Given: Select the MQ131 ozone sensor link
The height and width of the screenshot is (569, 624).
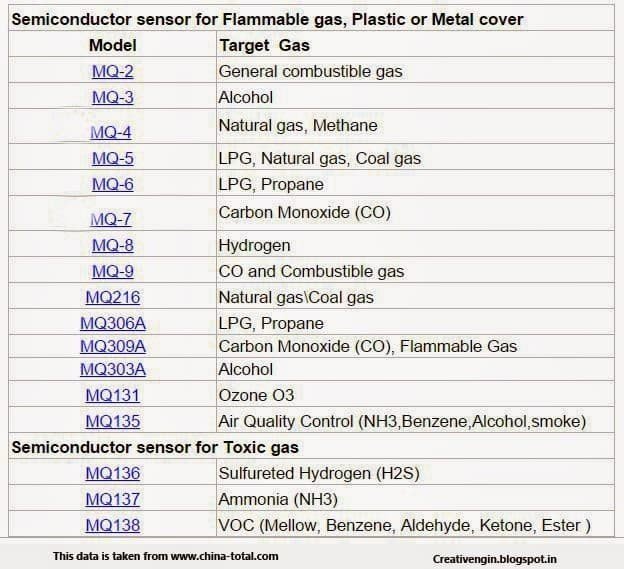Looking at the screenshot, I should point(112,395).
